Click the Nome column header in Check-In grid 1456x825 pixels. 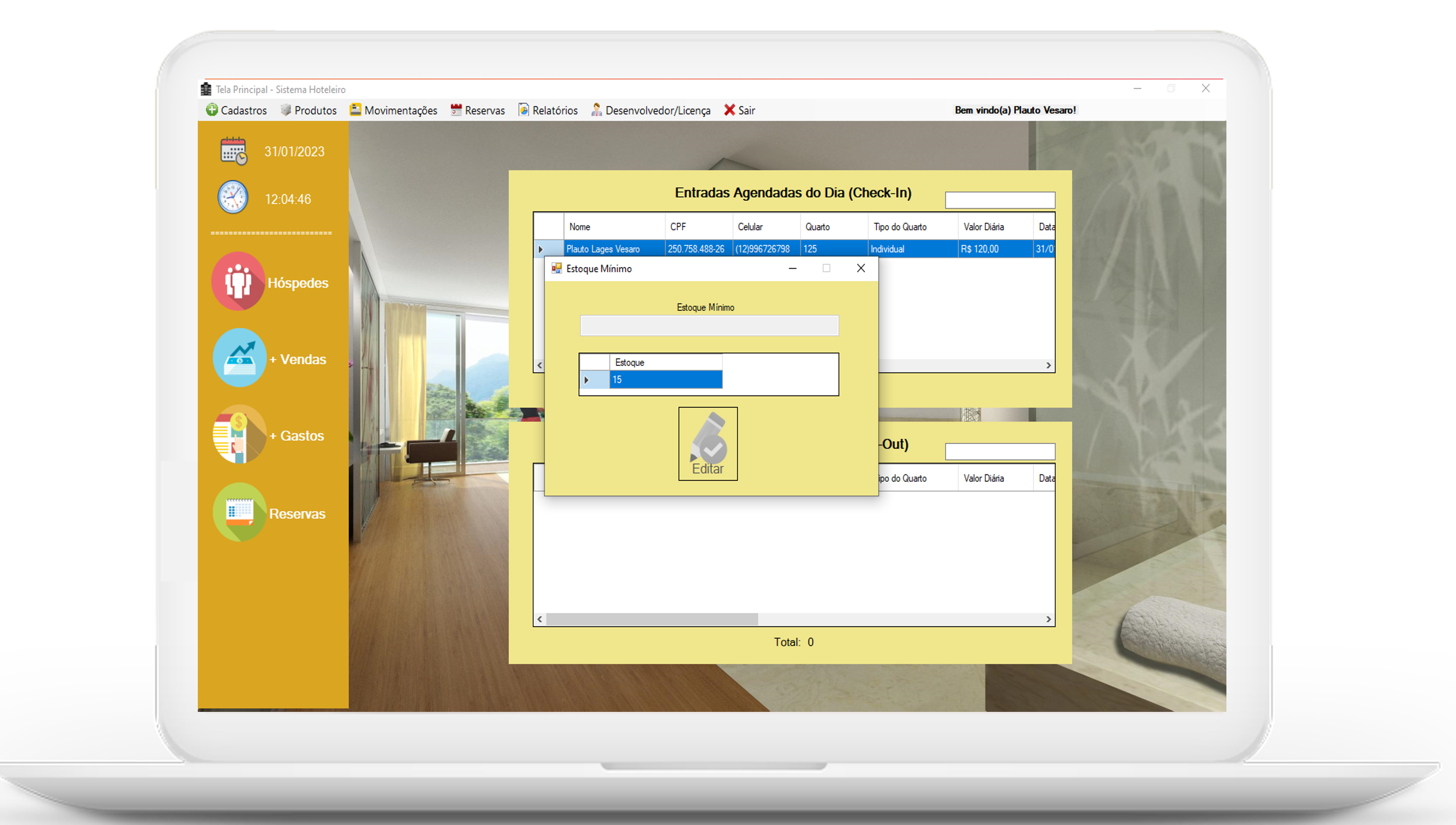pyautogui.click(x=614, y=226)
